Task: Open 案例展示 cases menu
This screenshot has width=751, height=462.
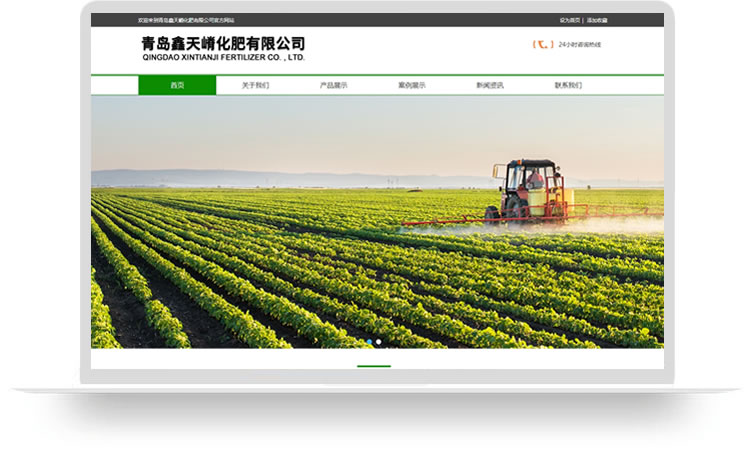Action: [x=411, y=86]
